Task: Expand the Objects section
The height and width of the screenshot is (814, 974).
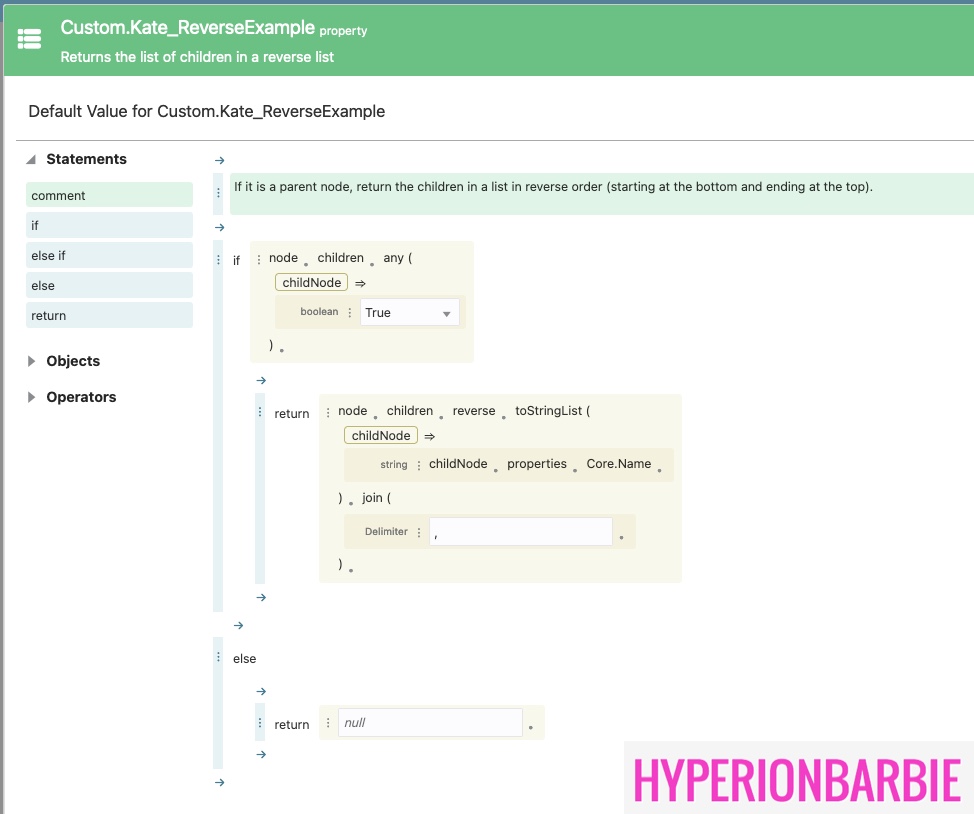Action: [31, 361]
